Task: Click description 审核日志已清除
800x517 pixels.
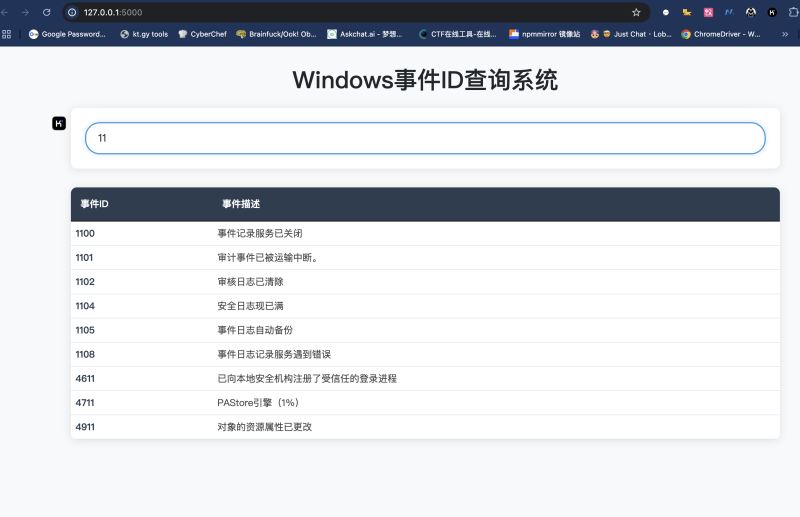Action: coord(251,282)
